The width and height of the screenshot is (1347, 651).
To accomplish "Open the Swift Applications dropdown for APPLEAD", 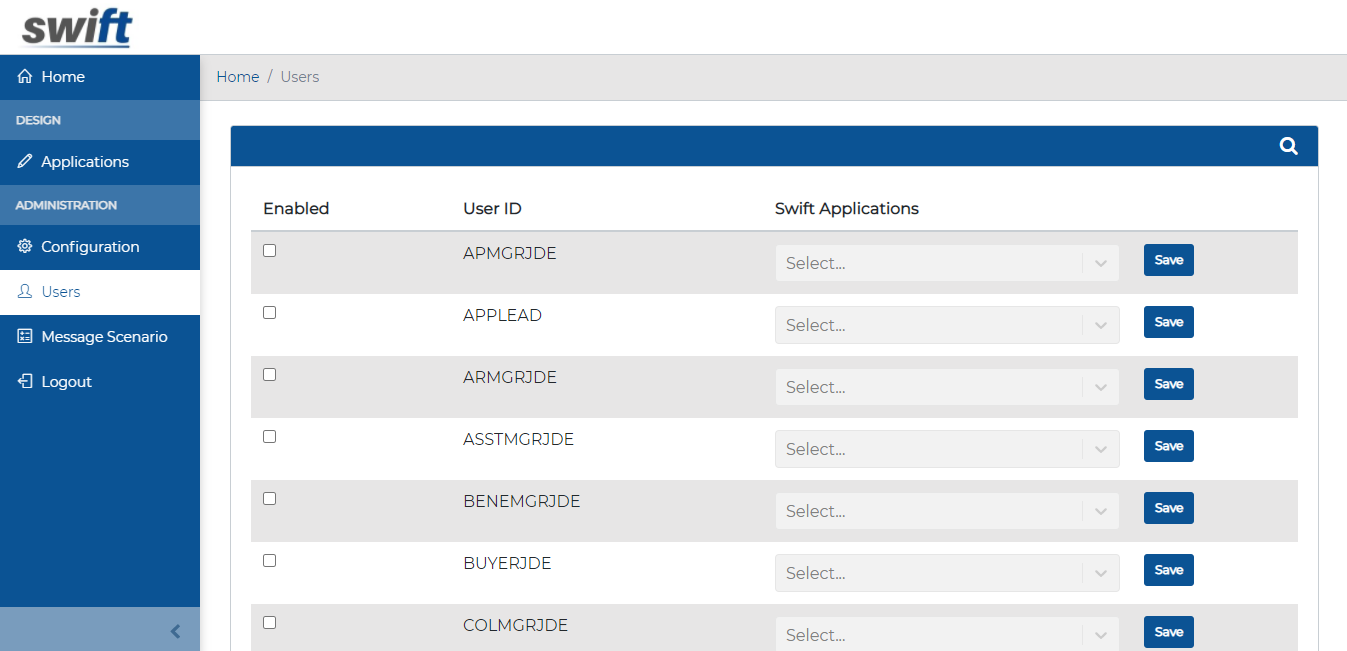I will pyautogui.click(x=946, y=324).
